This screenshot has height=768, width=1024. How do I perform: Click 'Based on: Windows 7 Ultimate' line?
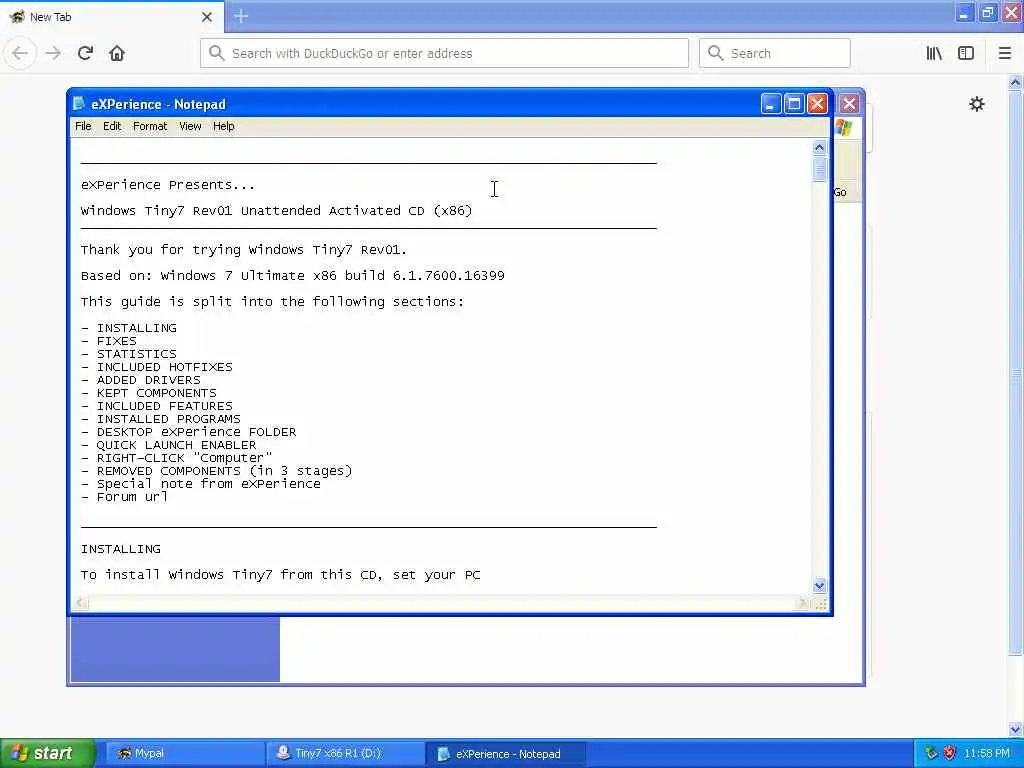click(x=293, y=276)
